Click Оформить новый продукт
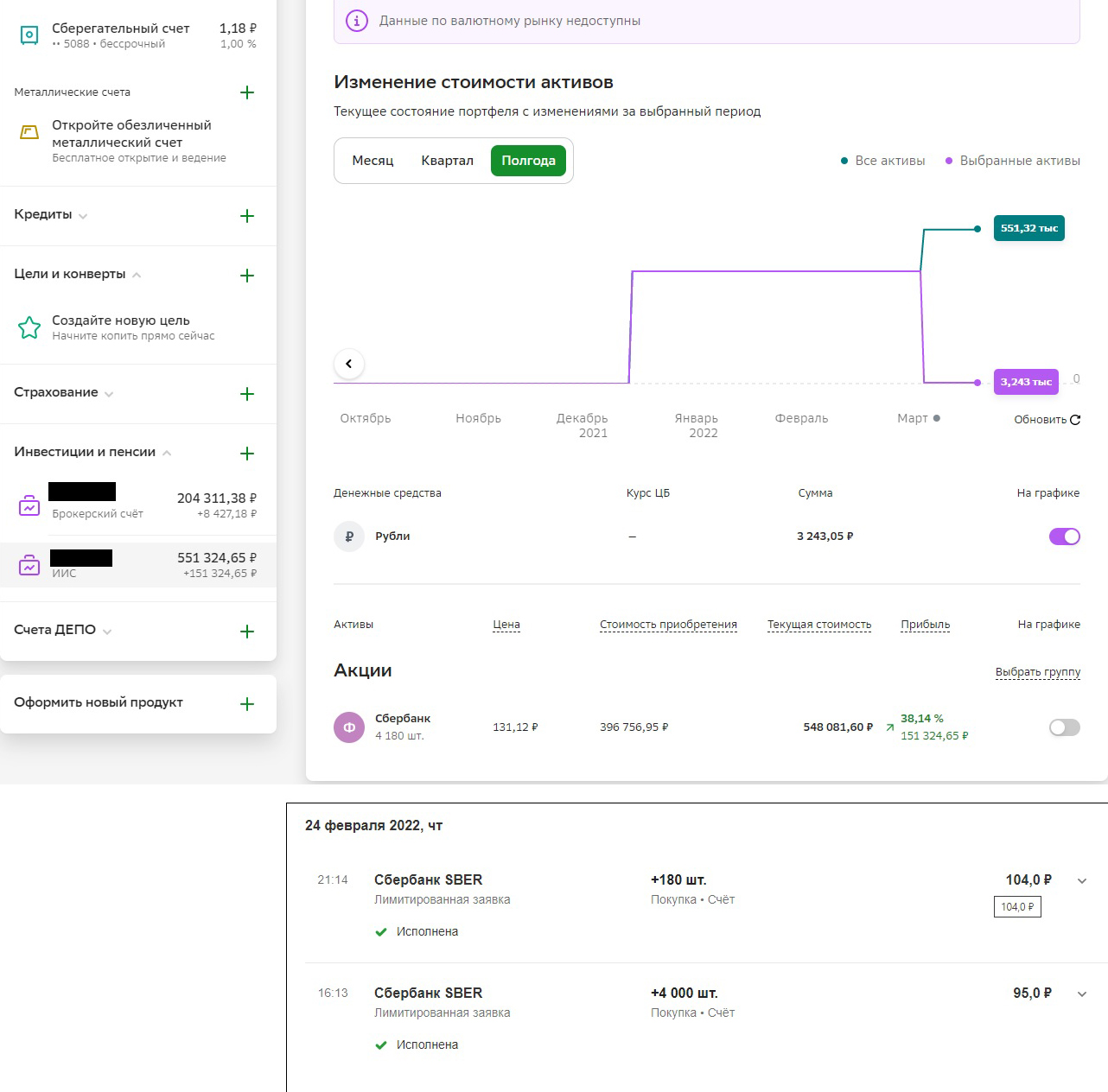 click(x=99, y=702)
